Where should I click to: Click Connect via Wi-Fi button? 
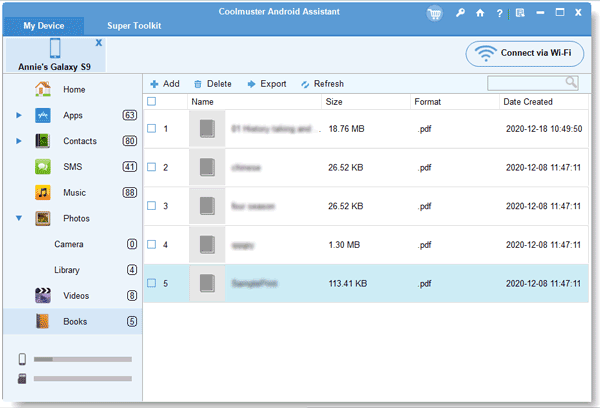(525, 54)
